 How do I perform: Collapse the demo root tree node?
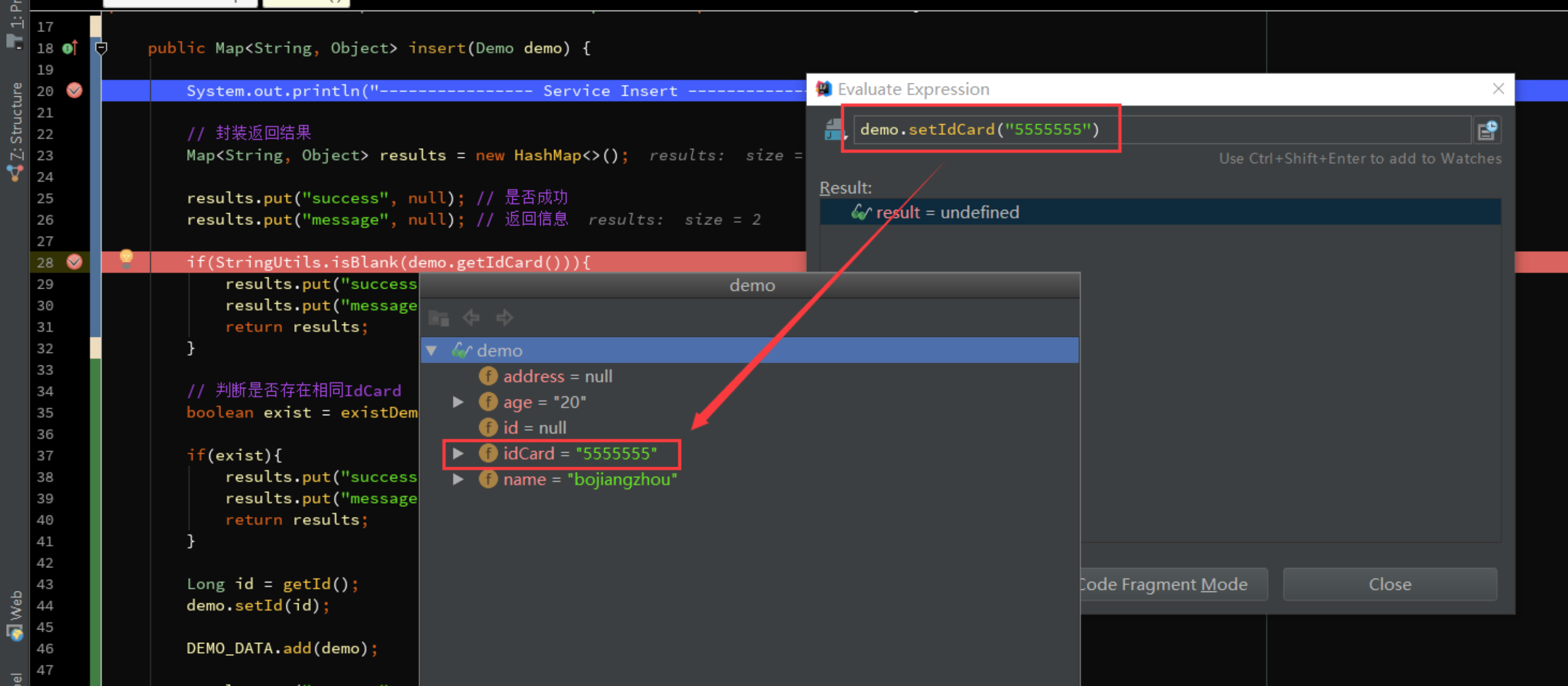point(432,350)
